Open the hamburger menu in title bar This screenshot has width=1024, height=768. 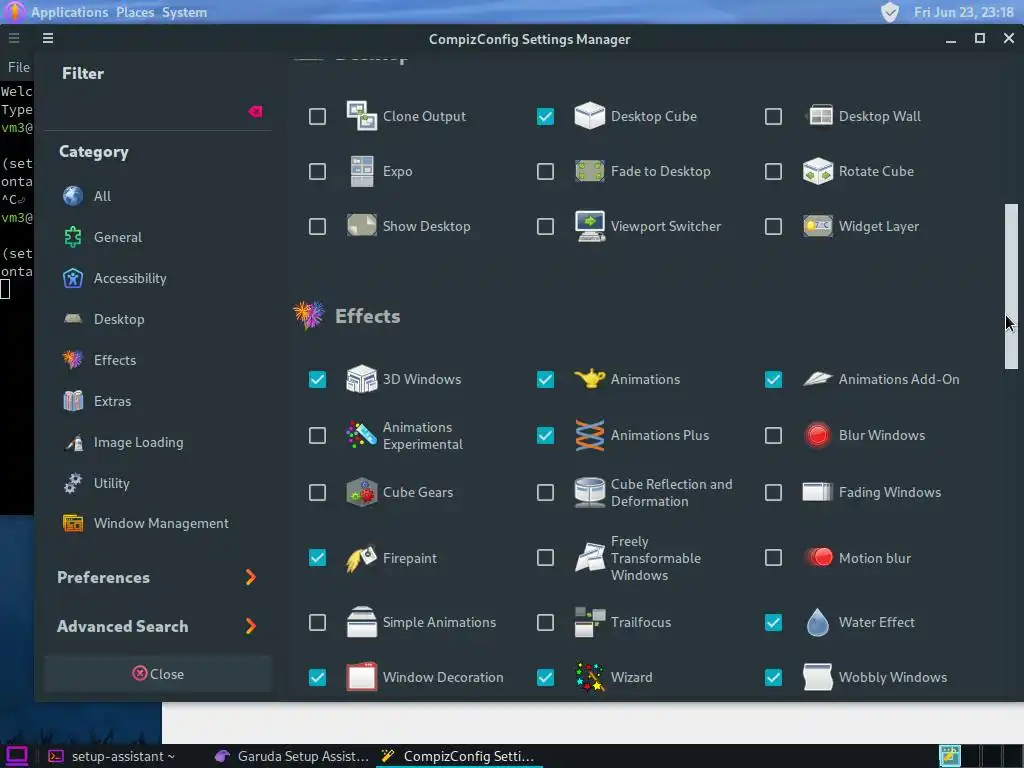48,39
